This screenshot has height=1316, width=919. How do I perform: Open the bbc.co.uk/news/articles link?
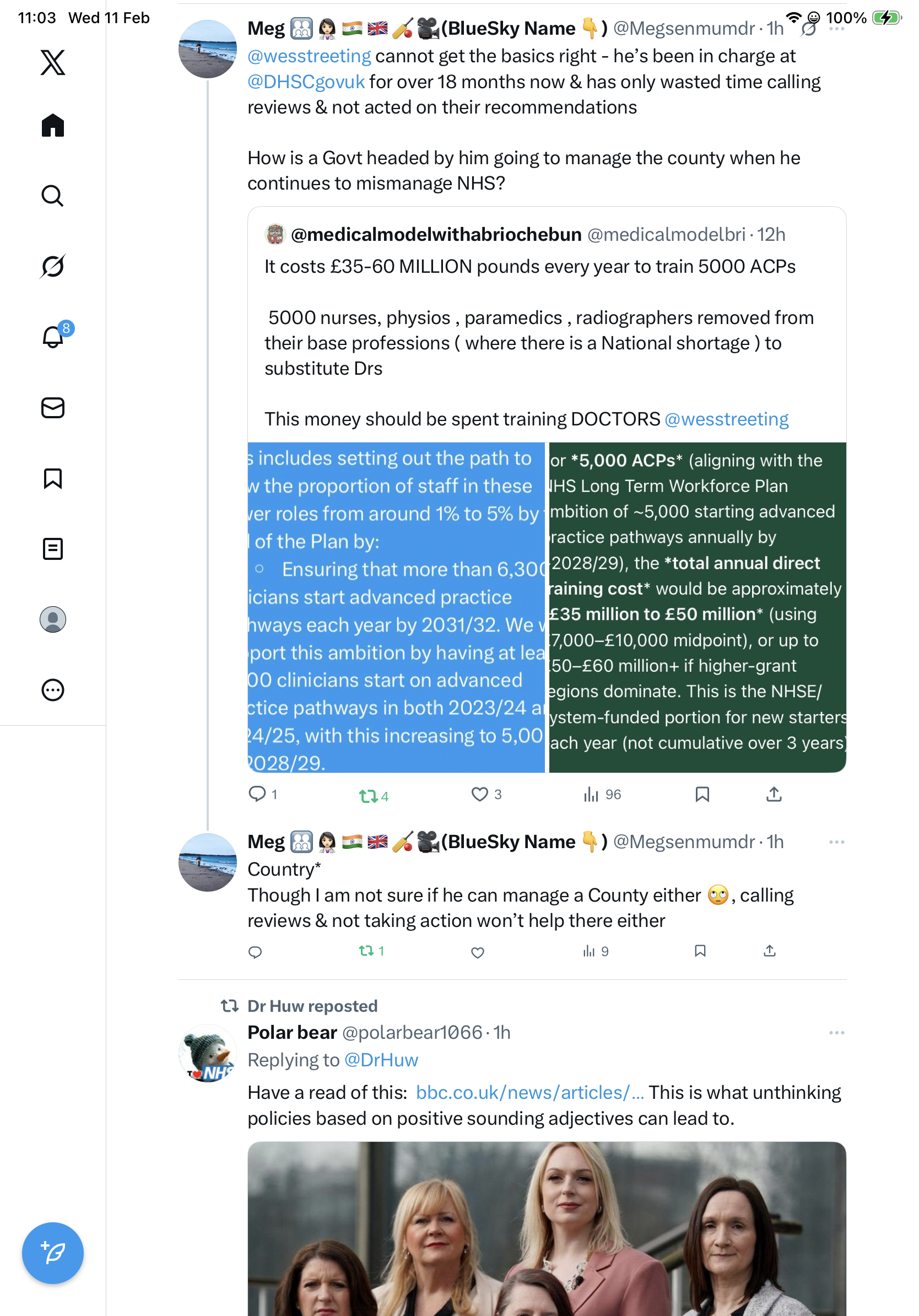coord(529,1092)
